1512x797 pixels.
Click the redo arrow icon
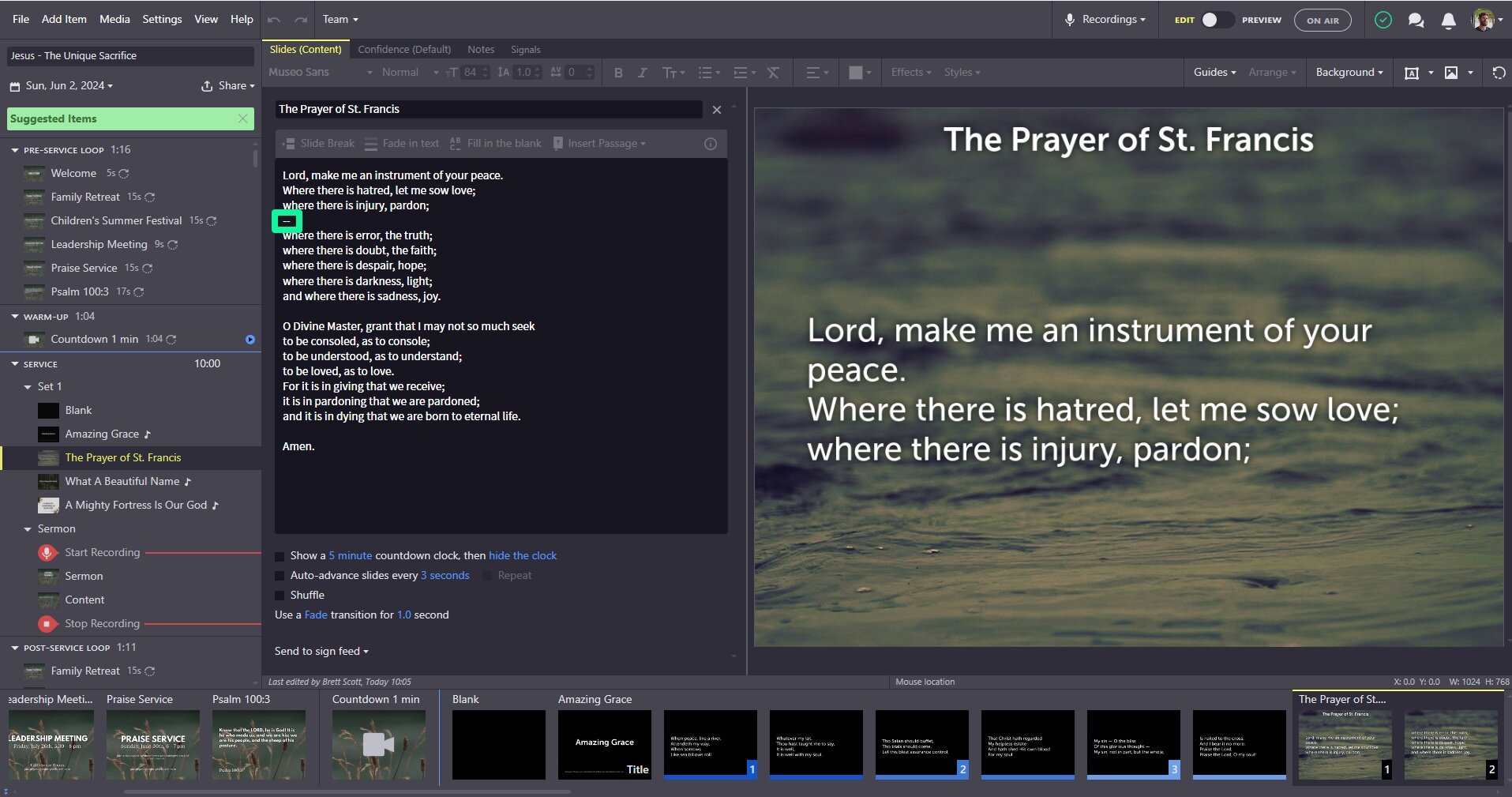tap(301, 20)
